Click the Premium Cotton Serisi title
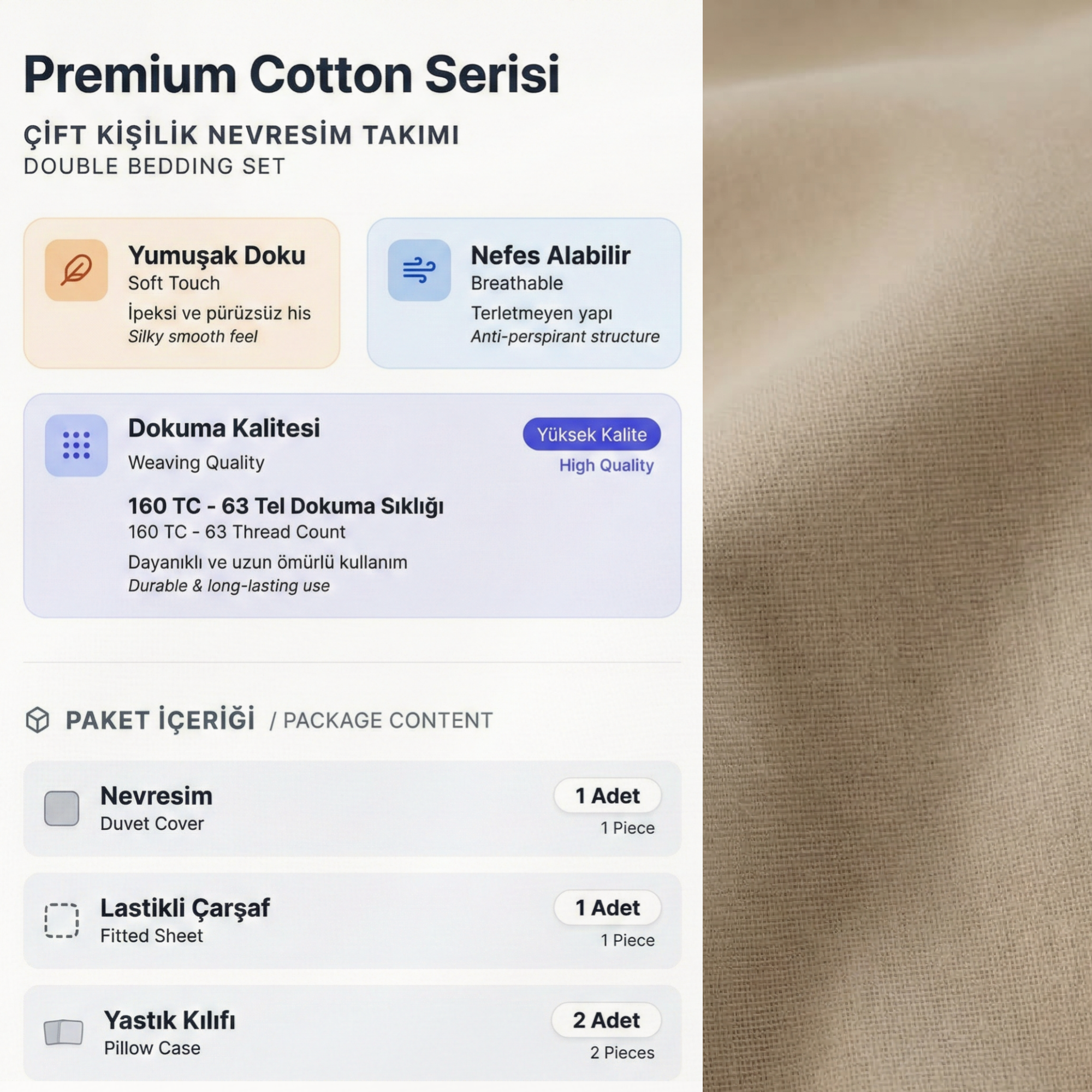The image size is (1092, 1092). (x=292, y=74)
